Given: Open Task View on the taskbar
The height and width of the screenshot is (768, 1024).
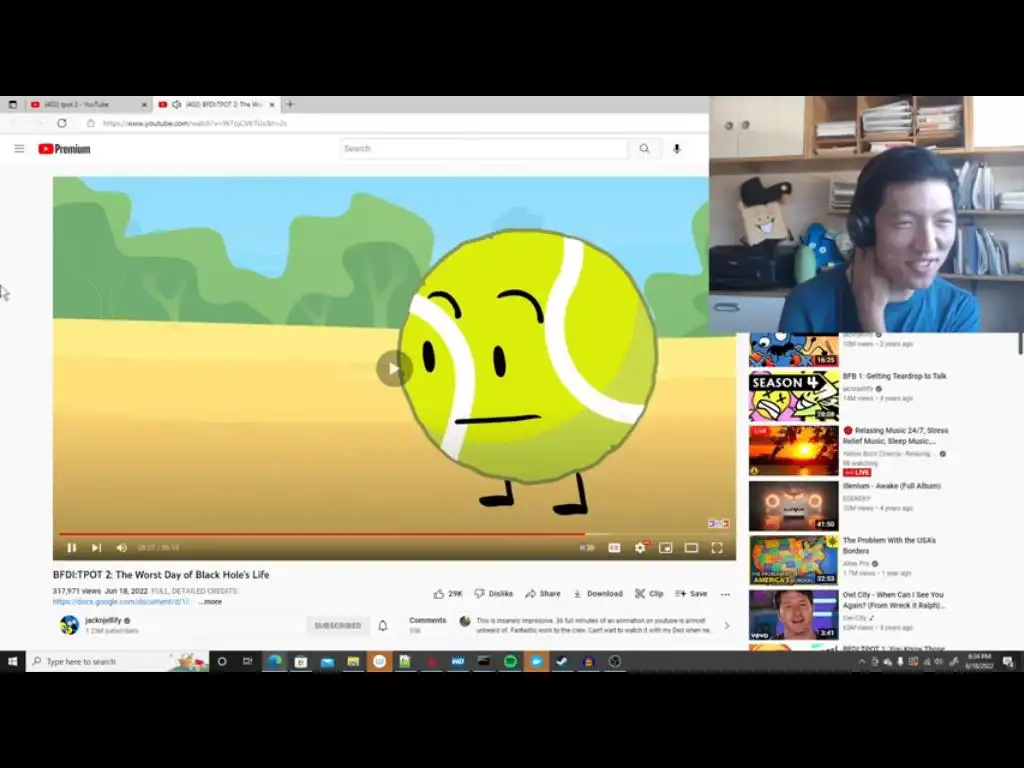Looking at the screenshot, I should pyautogui.click(x=248, y=662).
